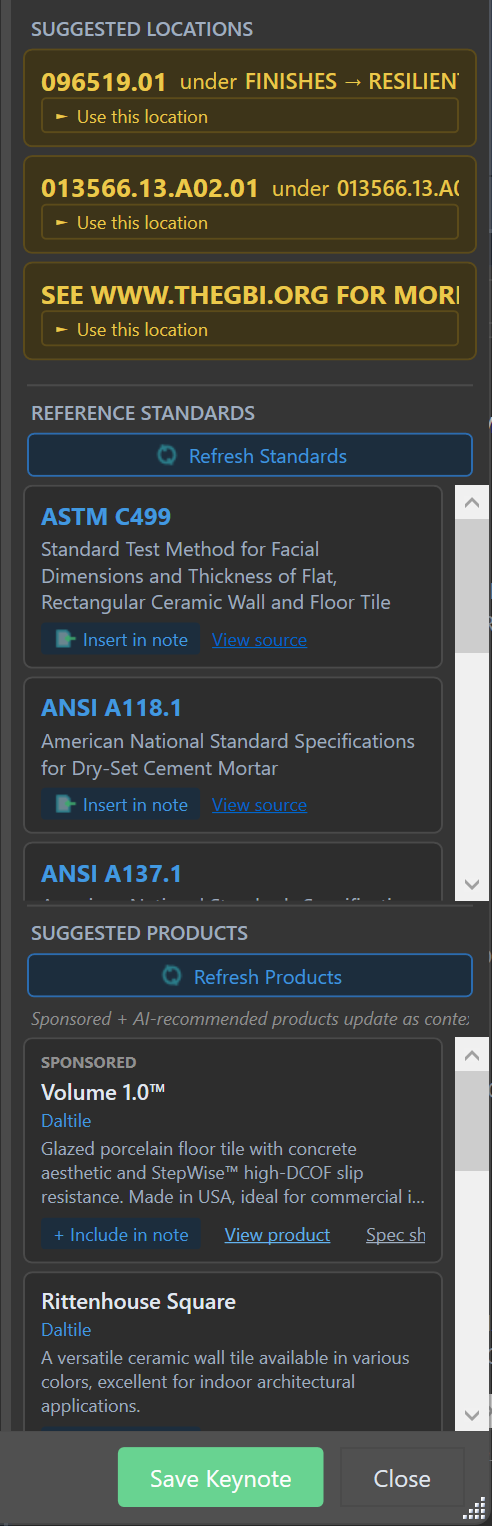492x1526 pixels.
Task: Open the ASTM C499 standard title
Action: pos(106,517)
